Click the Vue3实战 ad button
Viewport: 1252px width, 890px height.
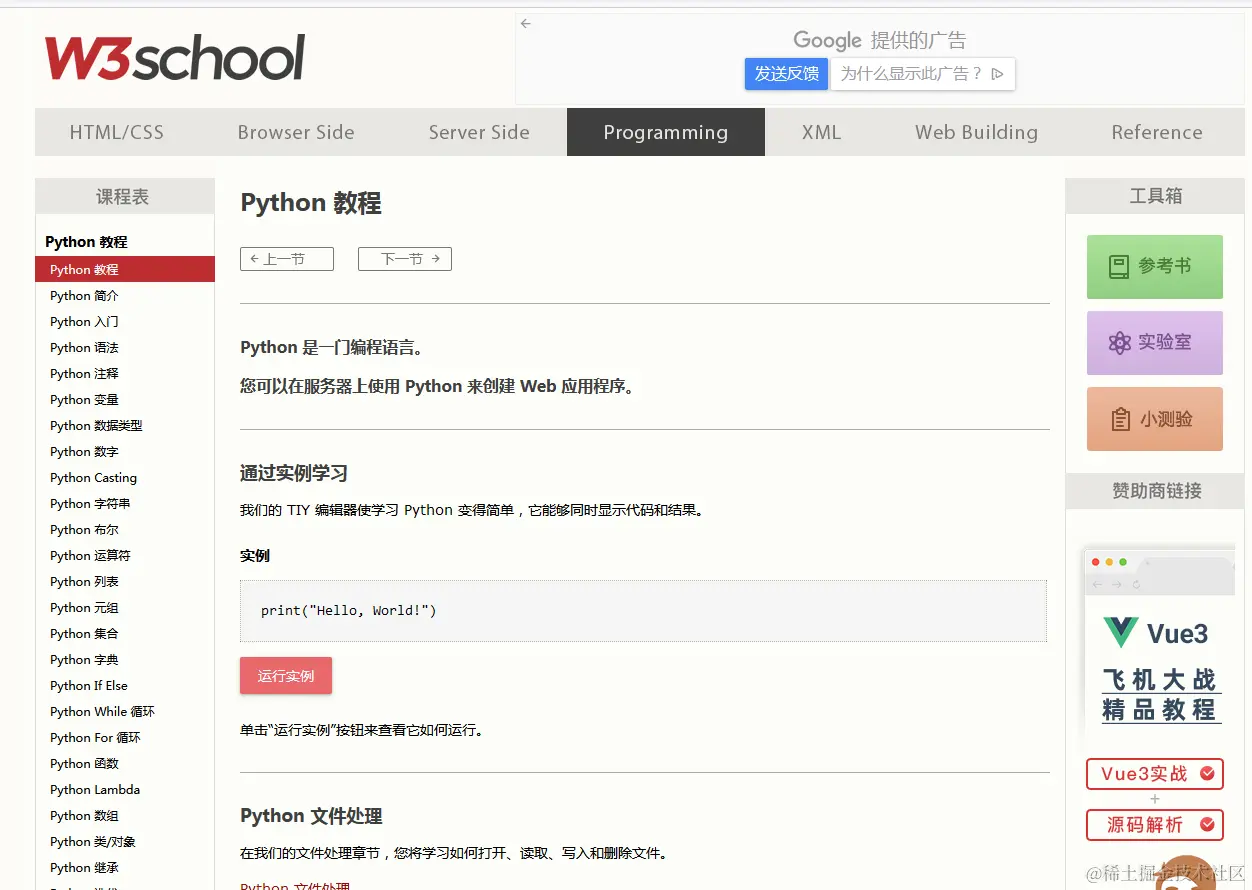point(1155,774)
